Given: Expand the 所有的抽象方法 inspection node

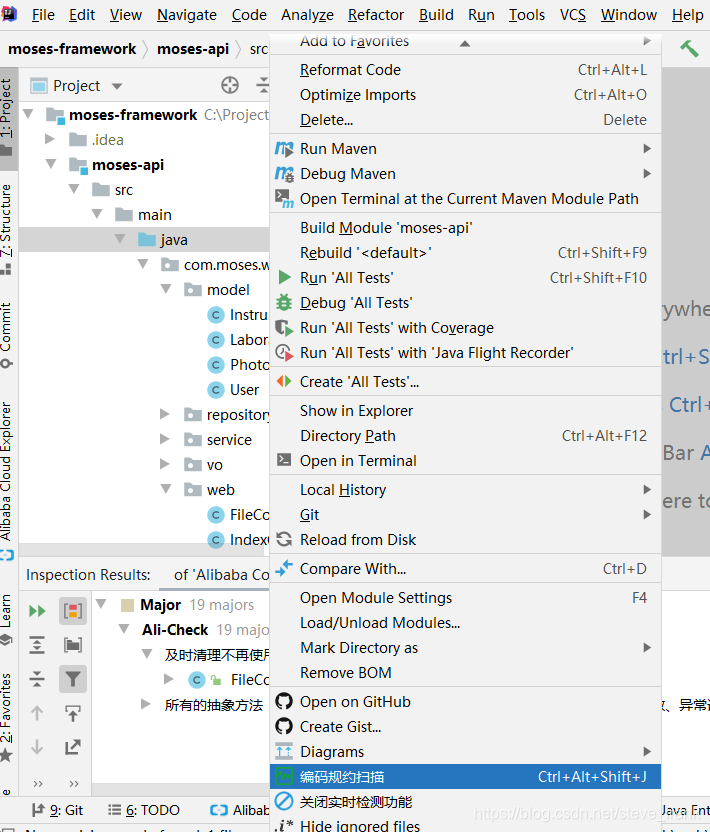Looking at the screenshot, I should (145, 704).
